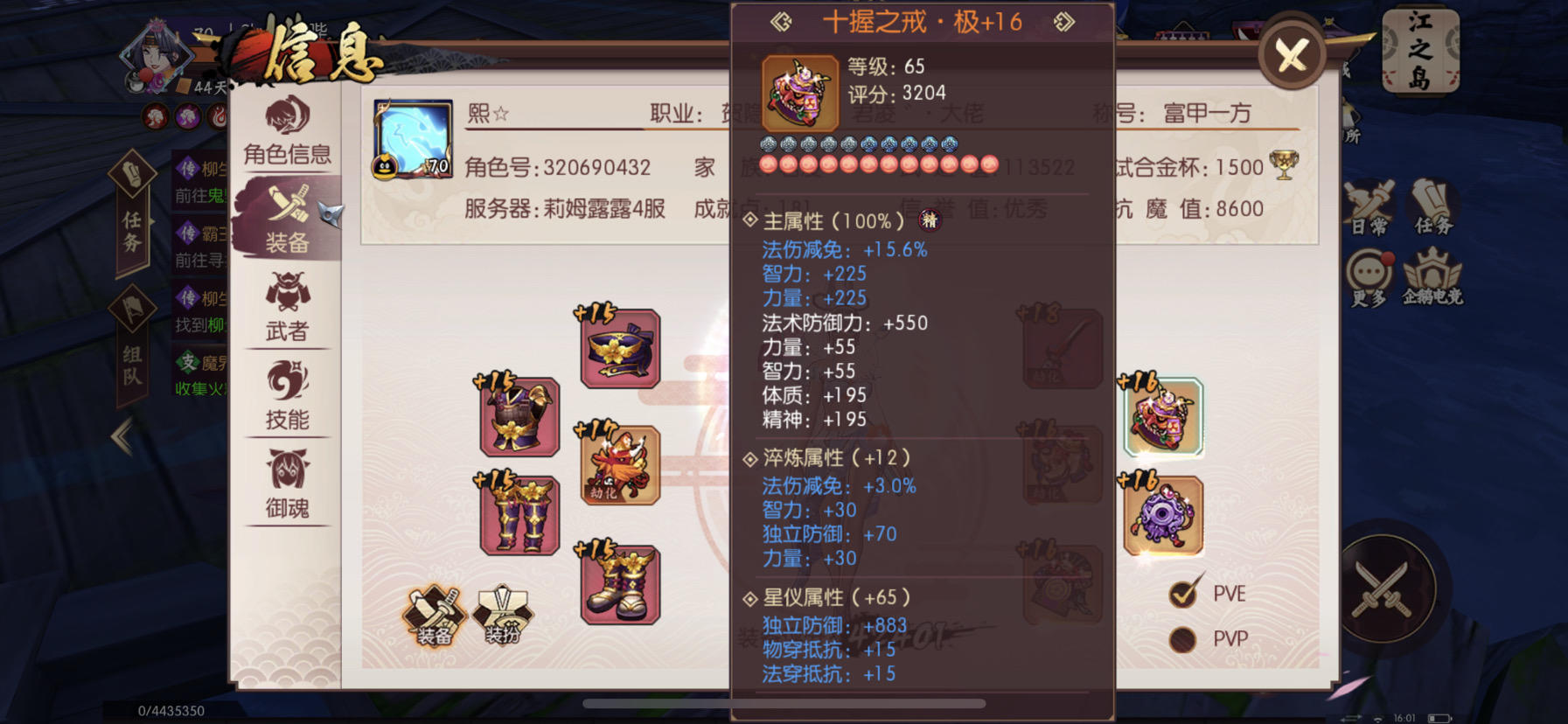Screen dimensions: 1568x724
Task: Open the 企鹅电竞 crown icon
Action: pos(1432,276)
